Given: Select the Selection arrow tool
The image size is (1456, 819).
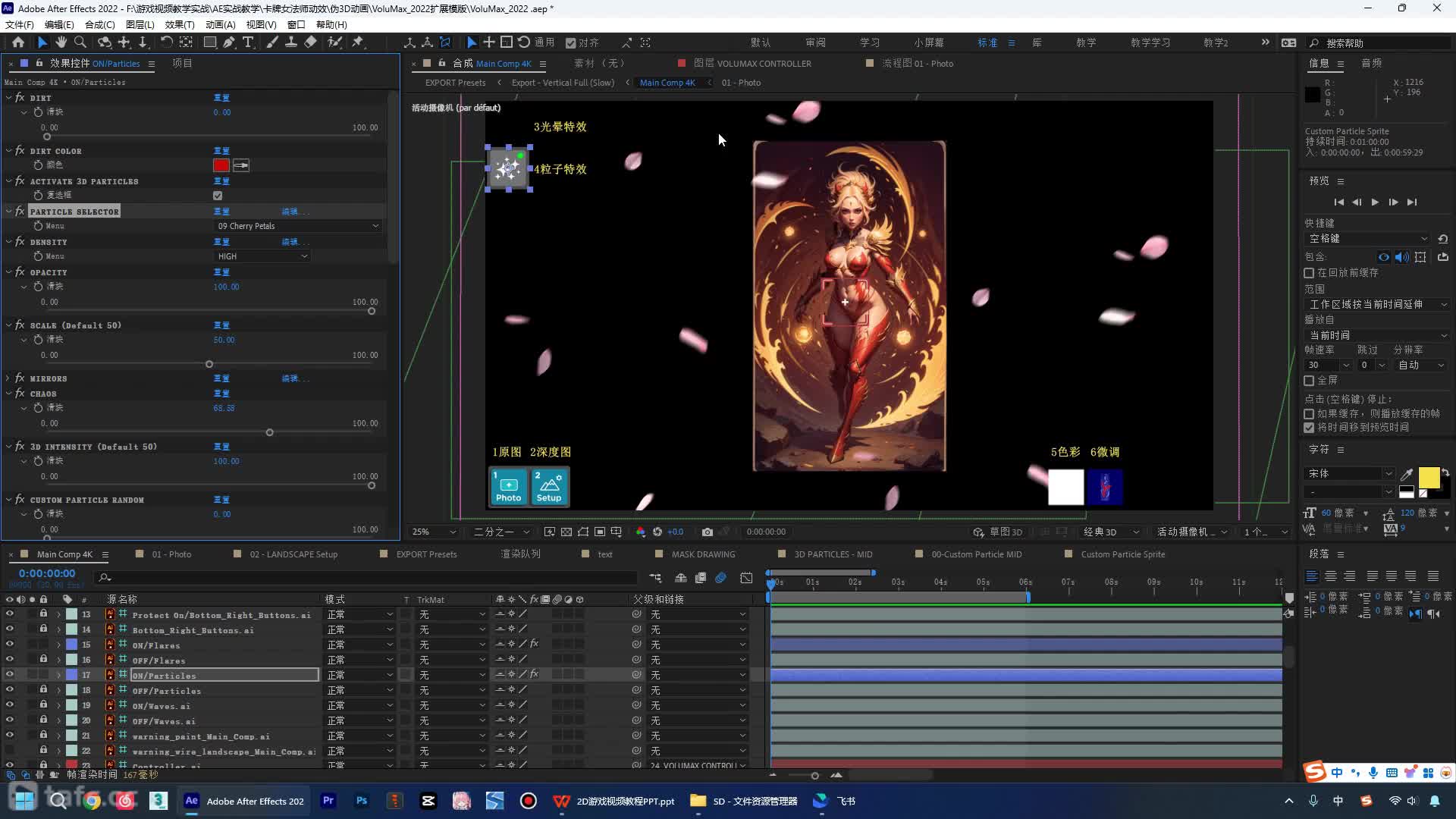Looking at the screenshot, I should [42, 42].
